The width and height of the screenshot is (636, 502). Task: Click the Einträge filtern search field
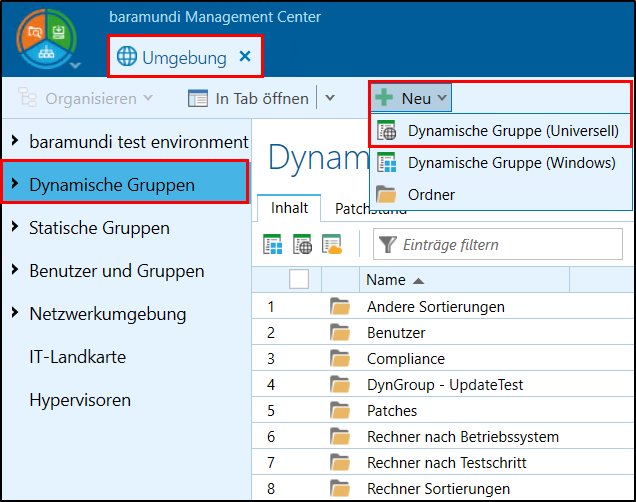[x=500, y=245]
